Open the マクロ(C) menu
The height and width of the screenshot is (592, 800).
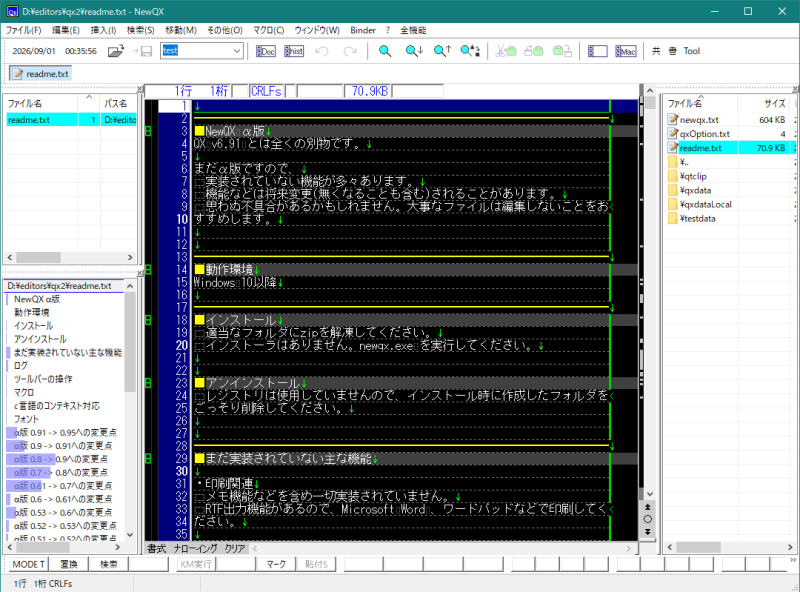coord(268,30)
